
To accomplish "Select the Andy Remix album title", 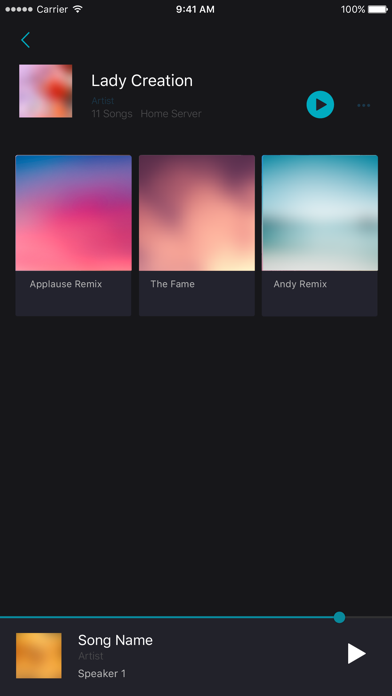I will click(x=300, y=284).
